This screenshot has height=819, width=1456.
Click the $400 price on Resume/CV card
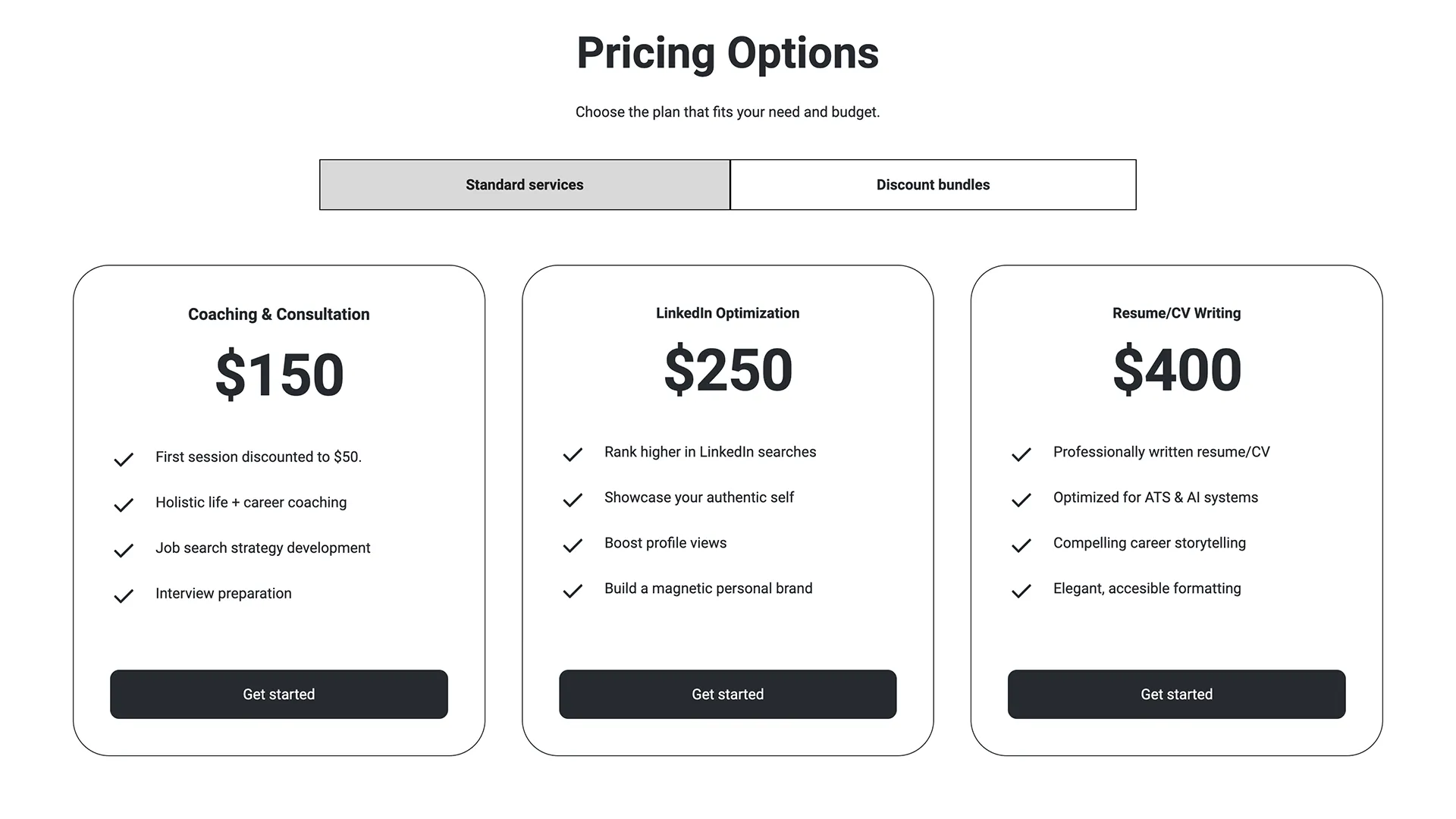1177,369
